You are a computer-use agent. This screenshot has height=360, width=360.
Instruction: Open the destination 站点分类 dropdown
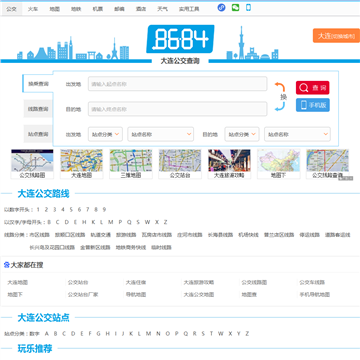tap(242, 134)
